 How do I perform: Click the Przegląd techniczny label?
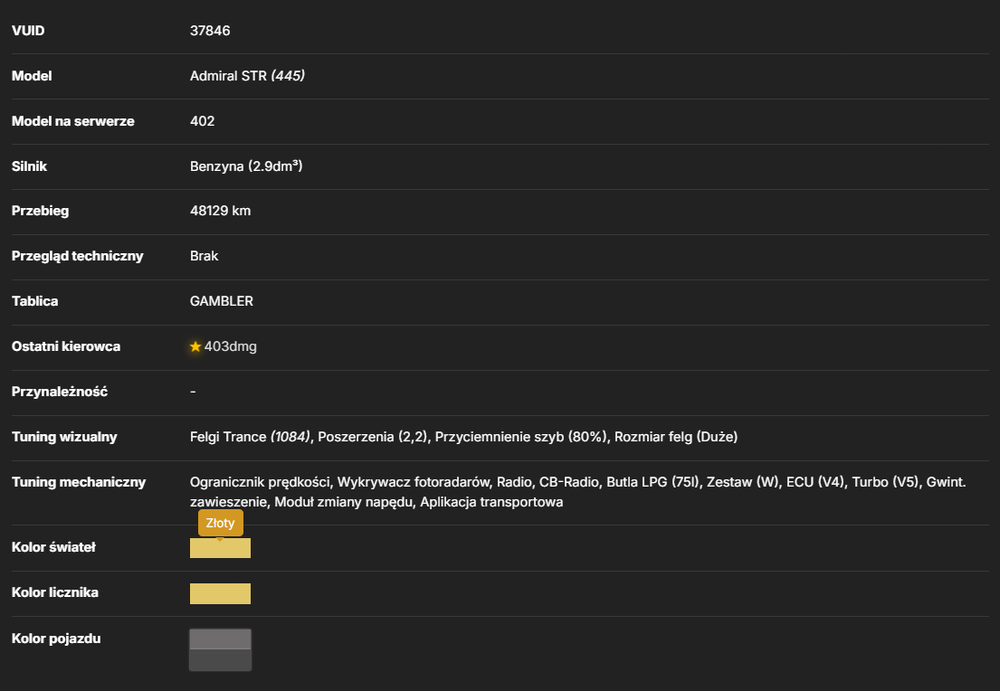pyautogui.click(x=77, y=256)
